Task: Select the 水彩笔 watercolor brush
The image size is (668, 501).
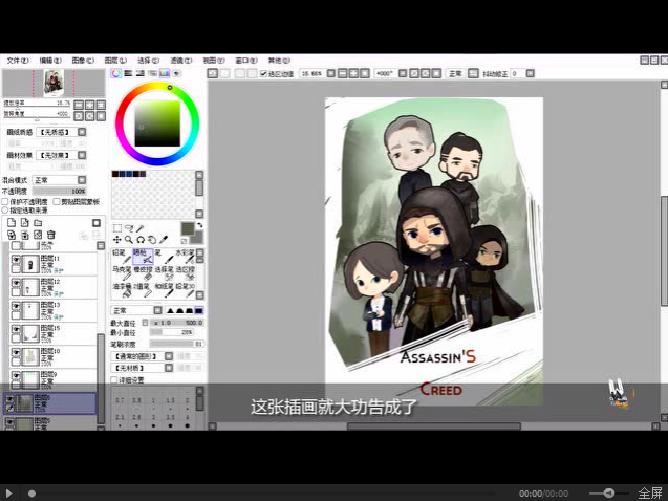Action: point(185,256)
